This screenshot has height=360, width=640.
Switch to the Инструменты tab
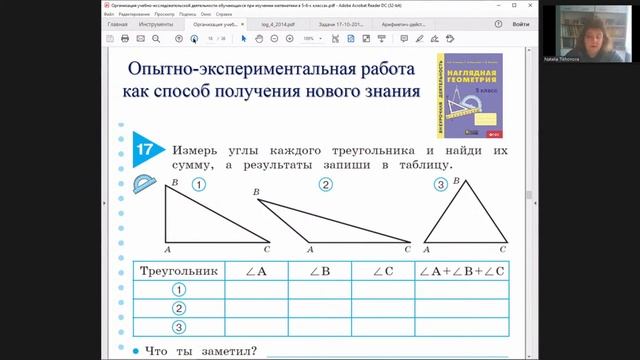pyautogui.click(x=156, y=24)
